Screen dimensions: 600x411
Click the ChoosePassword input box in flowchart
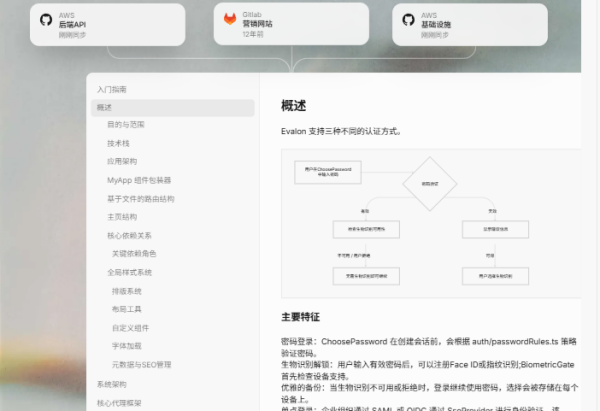tap(328, 172)
